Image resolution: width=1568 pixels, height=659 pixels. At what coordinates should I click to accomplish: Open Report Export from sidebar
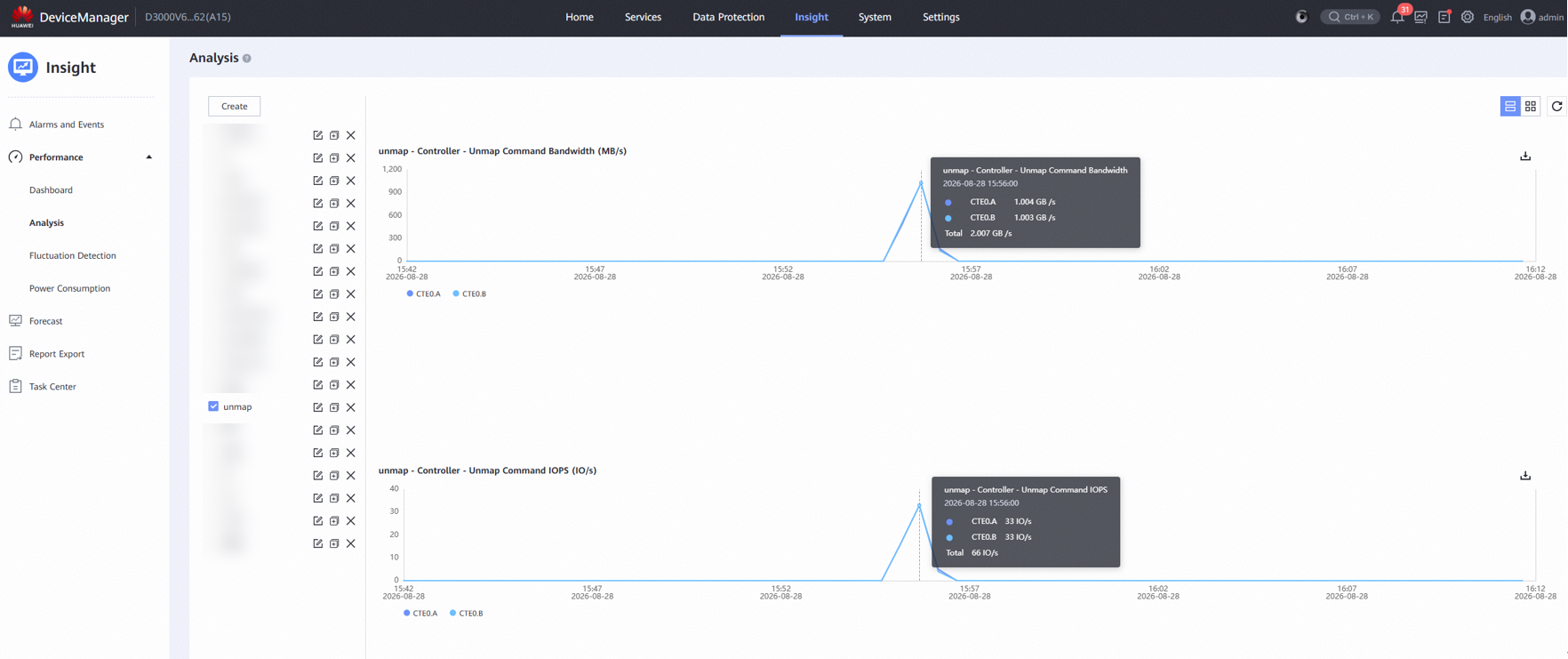(57, 354)
